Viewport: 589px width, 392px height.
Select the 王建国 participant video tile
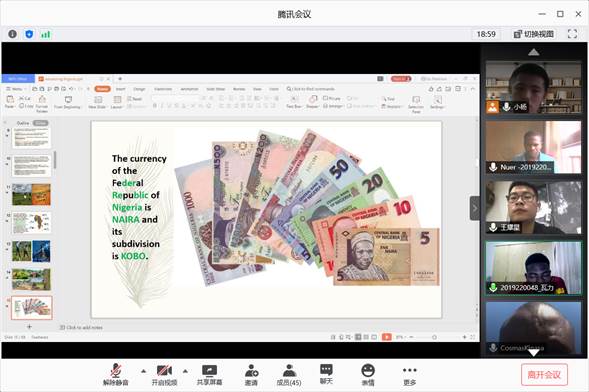(x=533, y=207)
